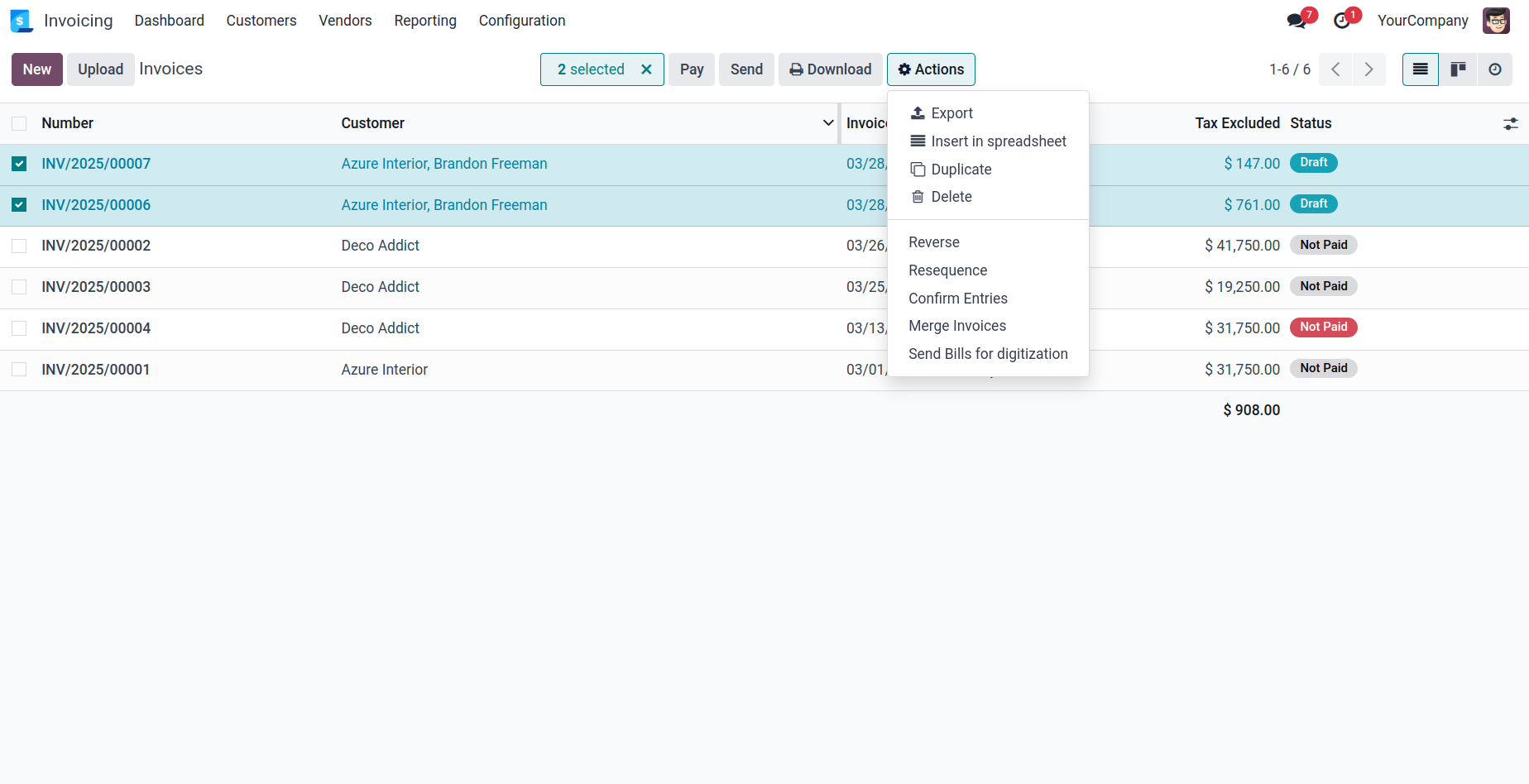Expand the Customer column sort chevron
1529x784 pixels.
coord(827,123)
